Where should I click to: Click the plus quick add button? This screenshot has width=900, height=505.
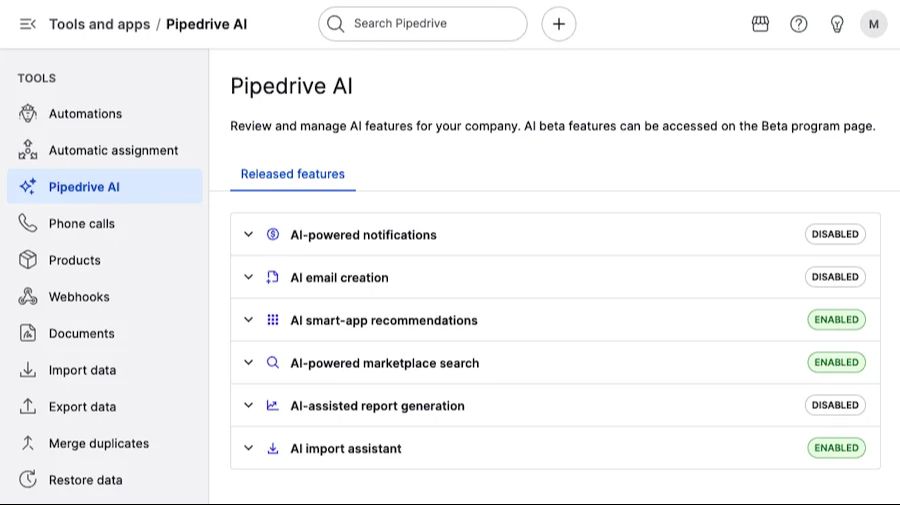[x=559, y=24]
